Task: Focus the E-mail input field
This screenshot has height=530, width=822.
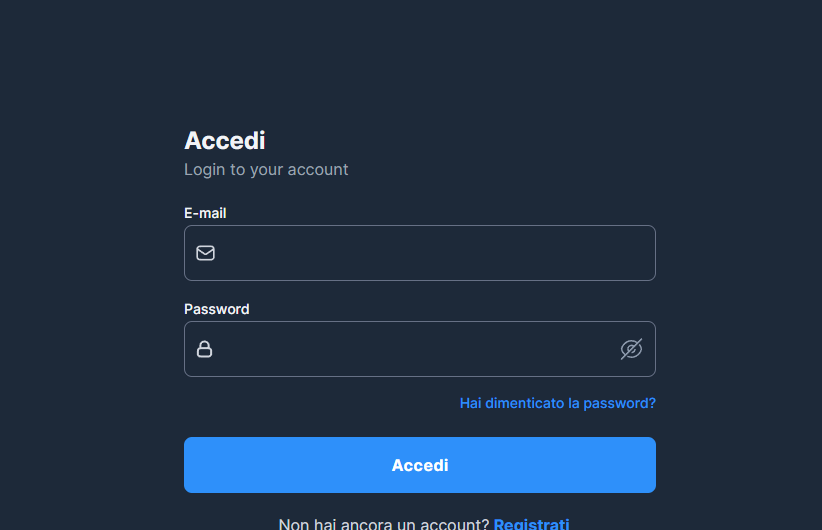Action: [430, 253]
